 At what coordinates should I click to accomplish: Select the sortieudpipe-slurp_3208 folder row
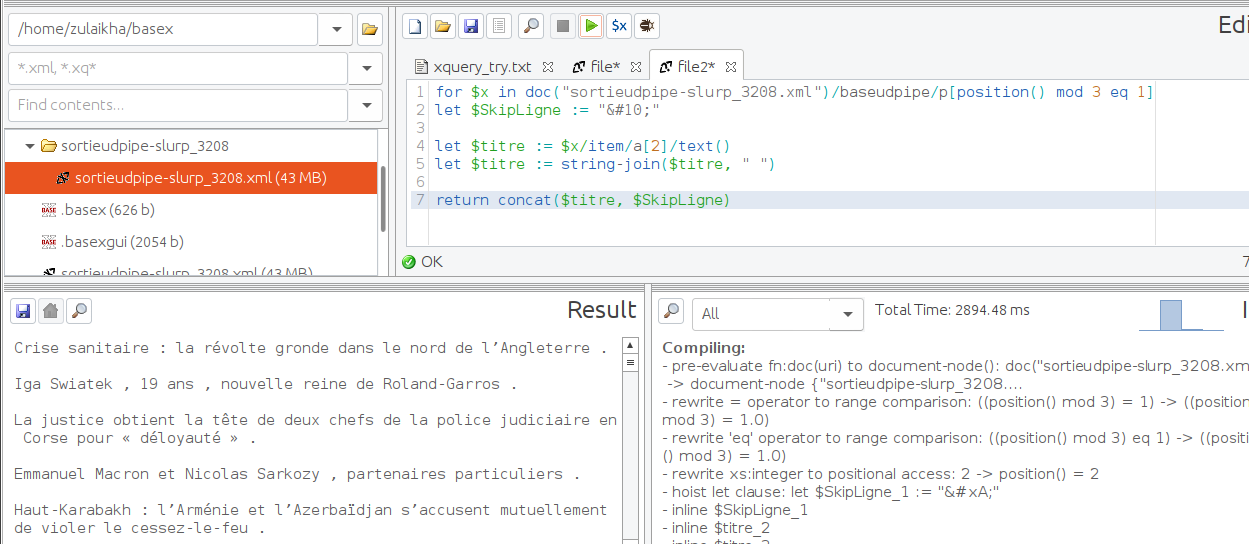point(191,146)
